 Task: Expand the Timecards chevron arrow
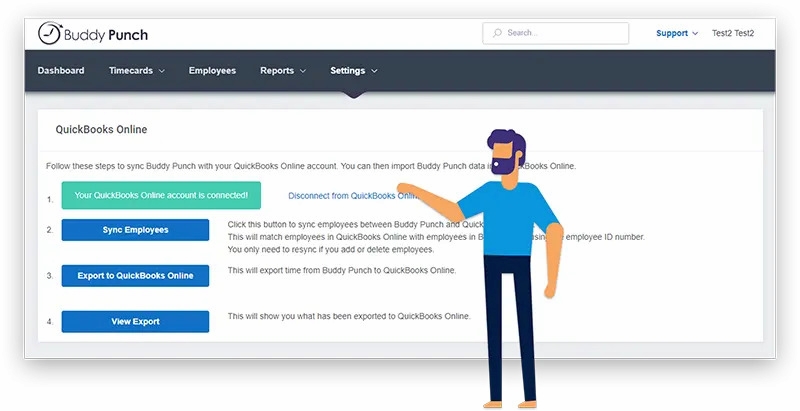pos(162,71)
